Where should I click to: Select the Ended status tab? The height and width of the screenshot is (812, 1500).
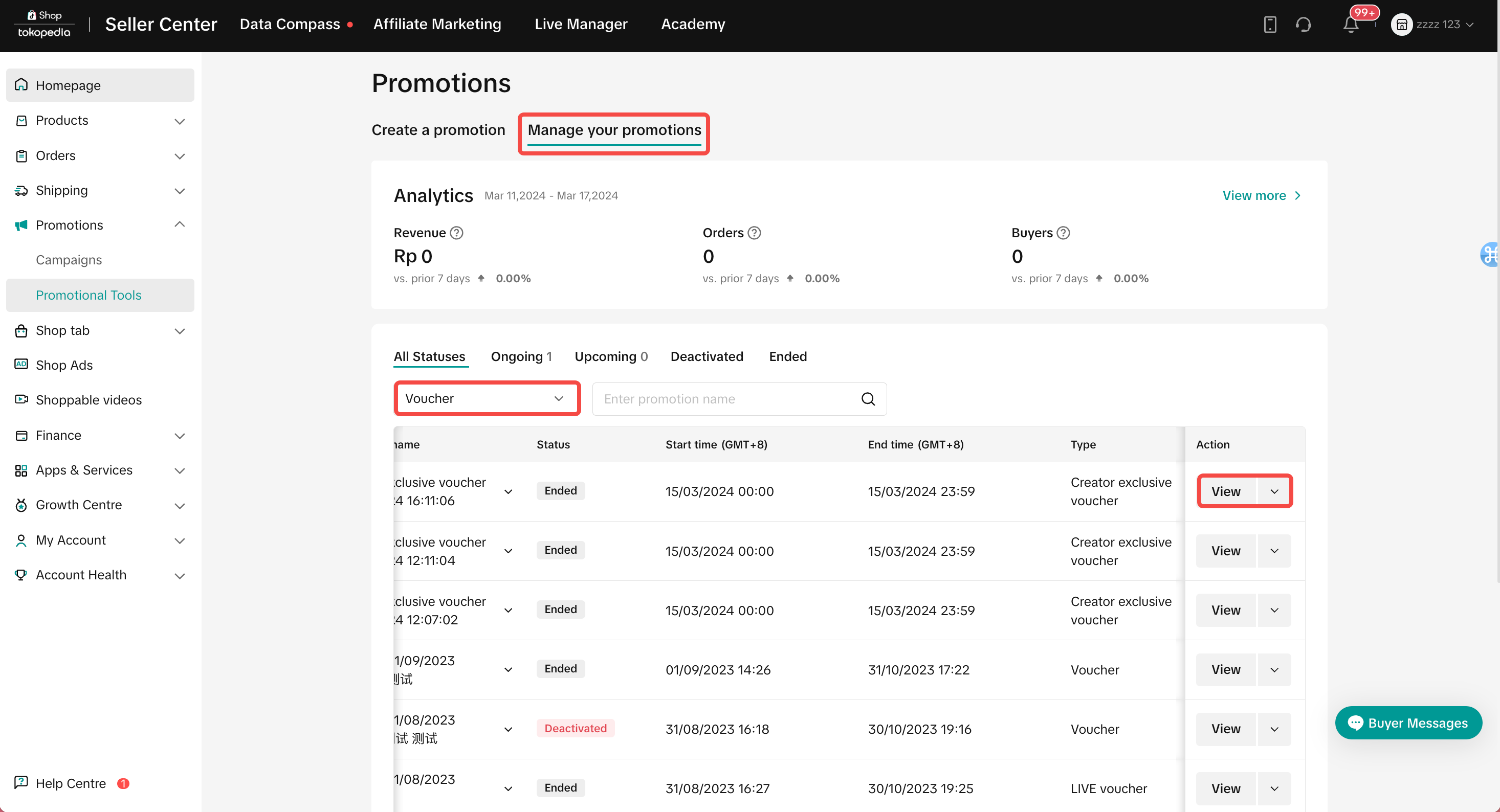coord(787,356)
